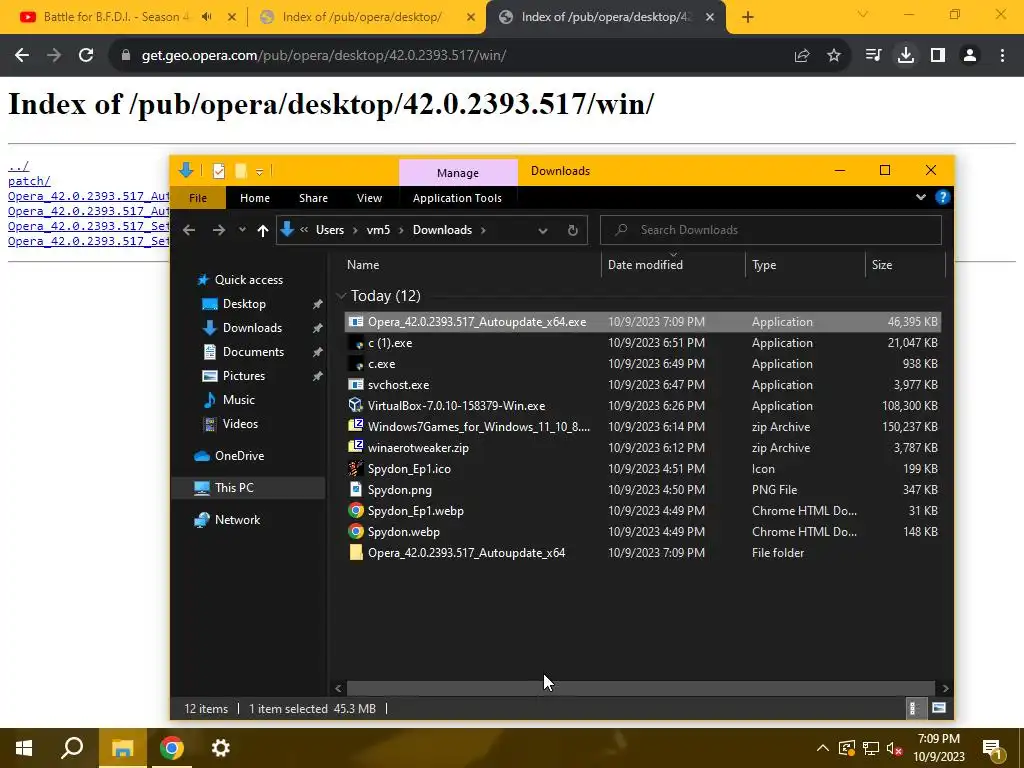The width and height of the screenshot is (1024, 768).
Task: Select the Users breadcrumb segment
Action: 330,230
